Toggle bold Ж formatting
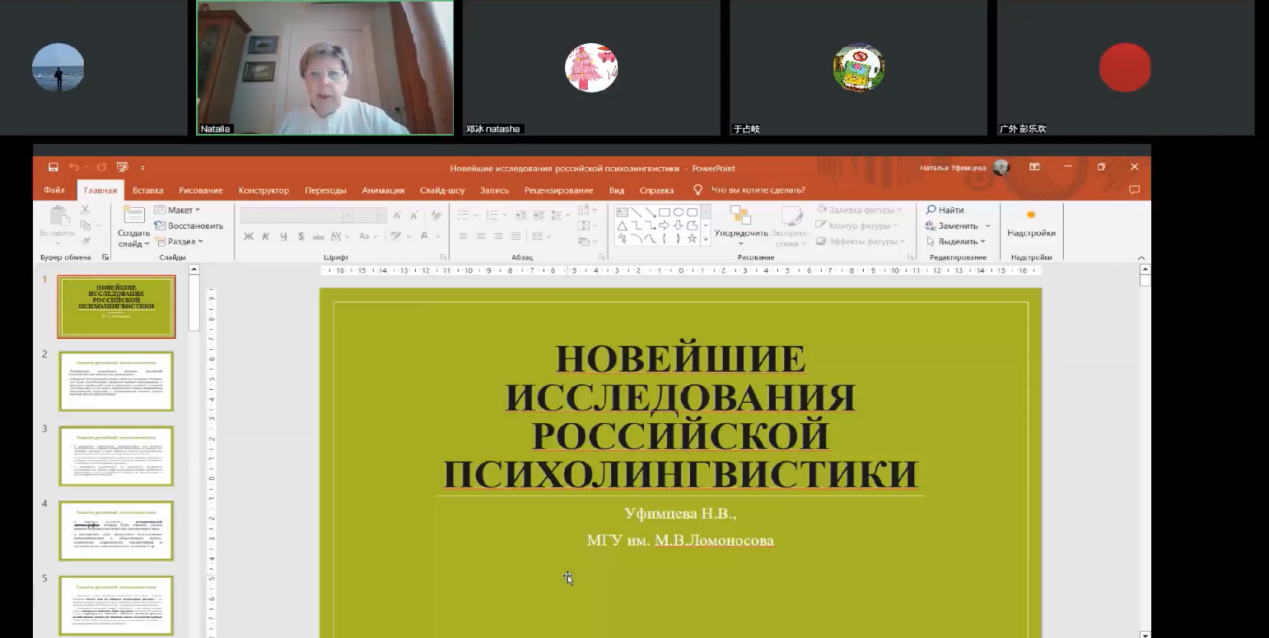This screenshot has height=638, width=1269. point(247,236)
